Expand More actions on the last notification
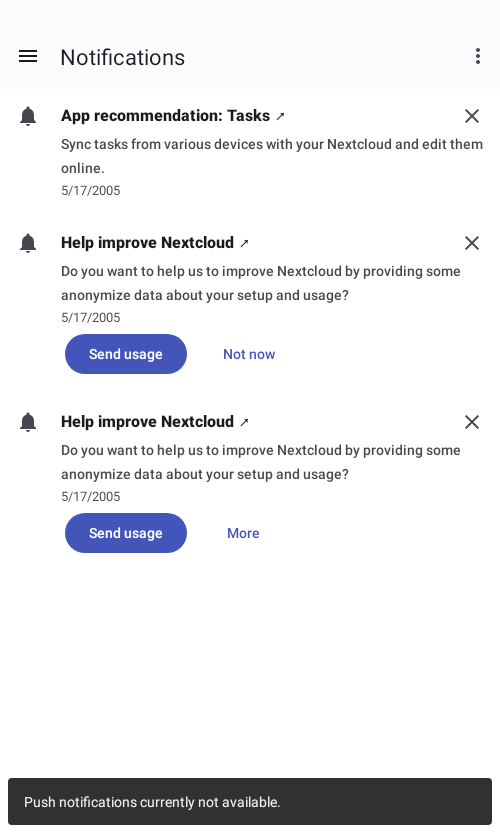Image resolution: width=500 pixels, height=833 pixels. 243,533
